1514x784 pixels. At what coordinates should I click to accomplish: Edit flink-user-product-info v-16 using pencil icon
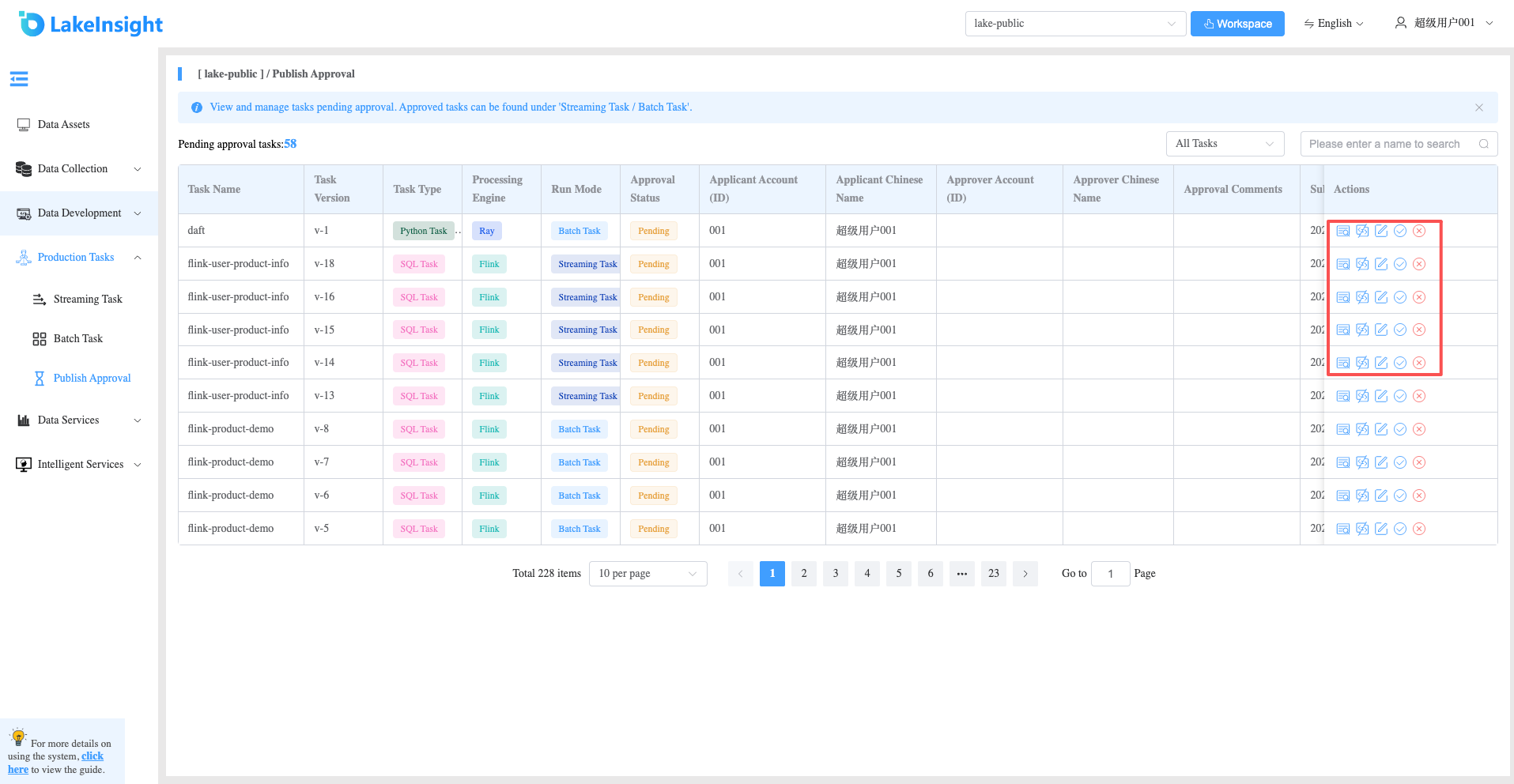click(1381, 297)
